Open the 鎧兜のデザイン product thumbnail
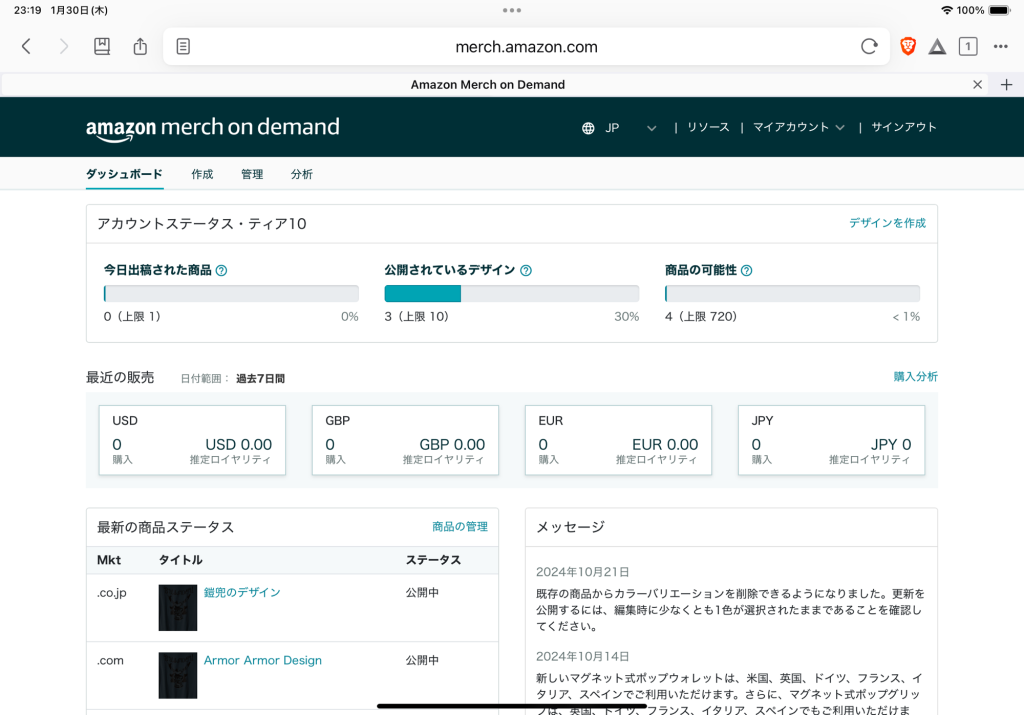The width and height of the screenshot is (1024, 715). pos(178,607)
